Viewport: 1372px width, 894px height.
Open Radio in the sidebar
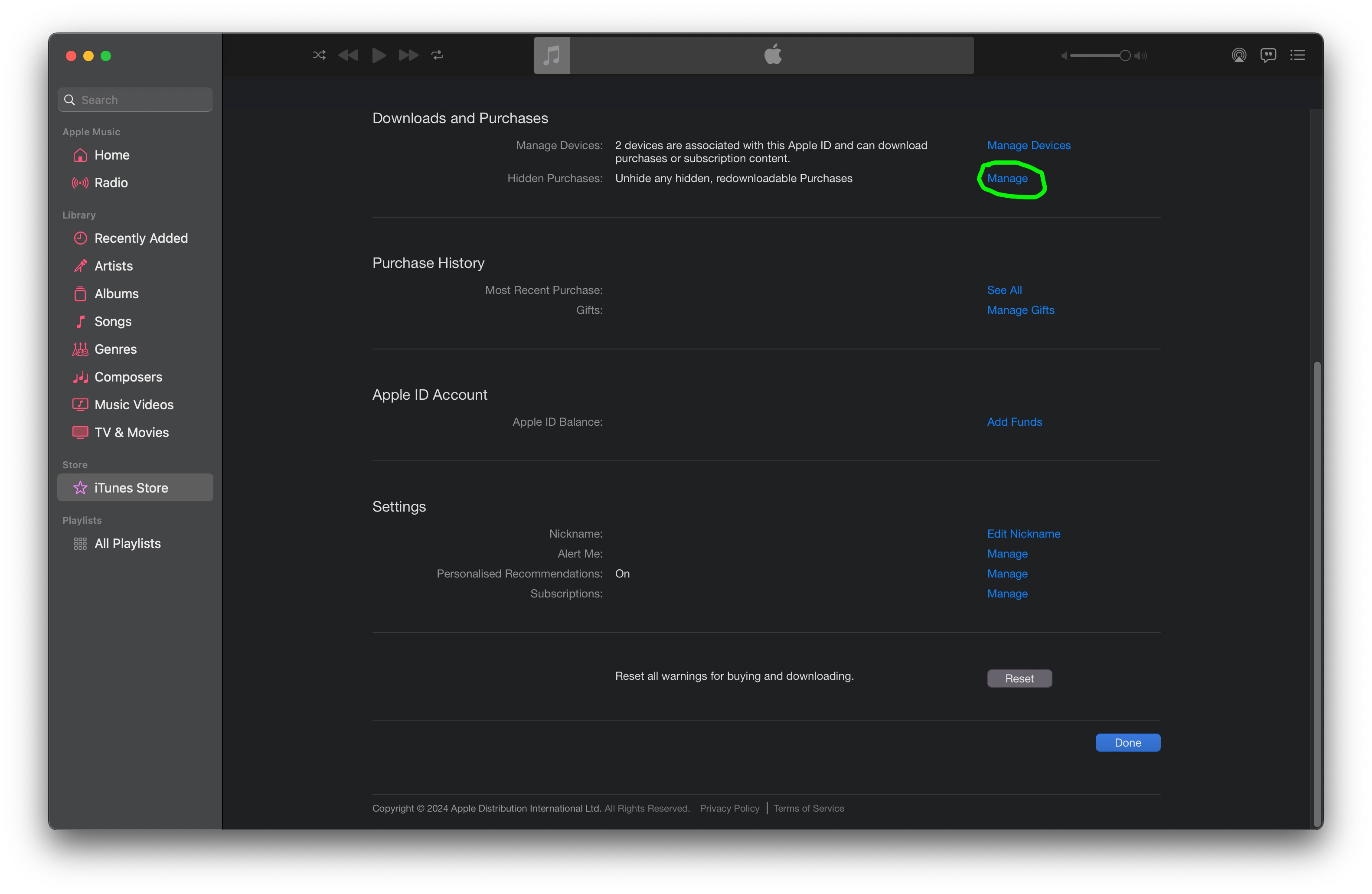111,183
